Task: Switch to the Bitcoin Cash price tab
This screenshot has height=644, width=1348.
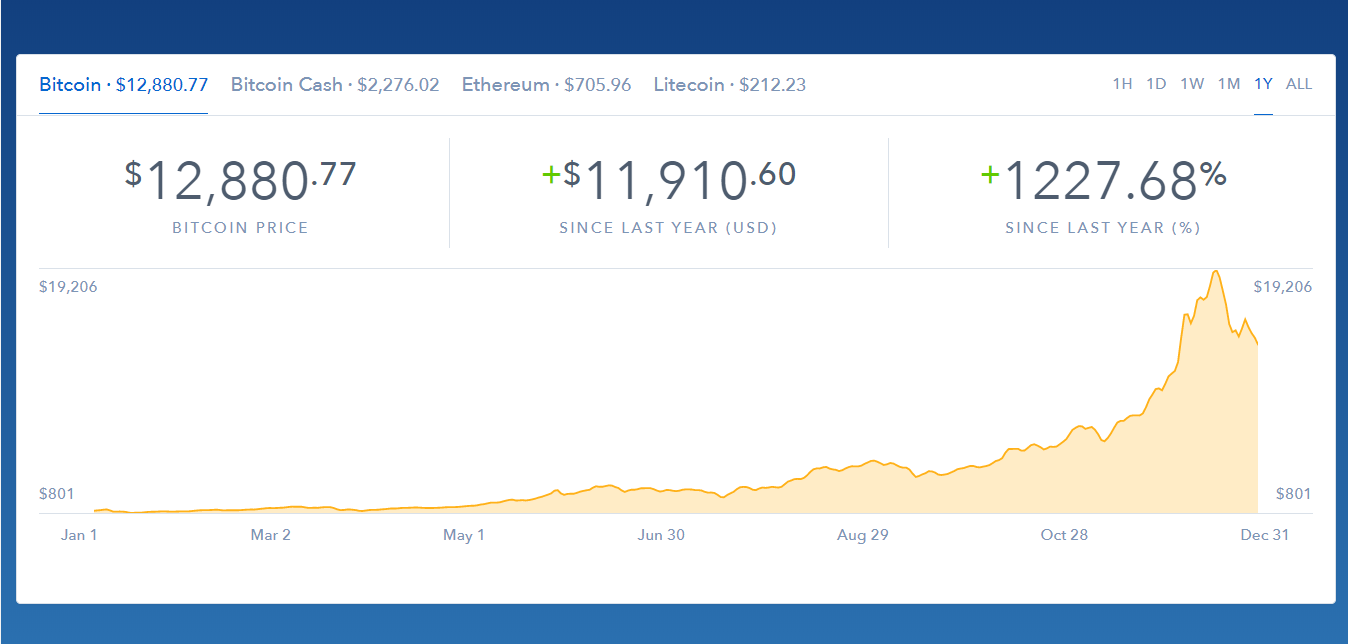Action: tap(334, 84)
